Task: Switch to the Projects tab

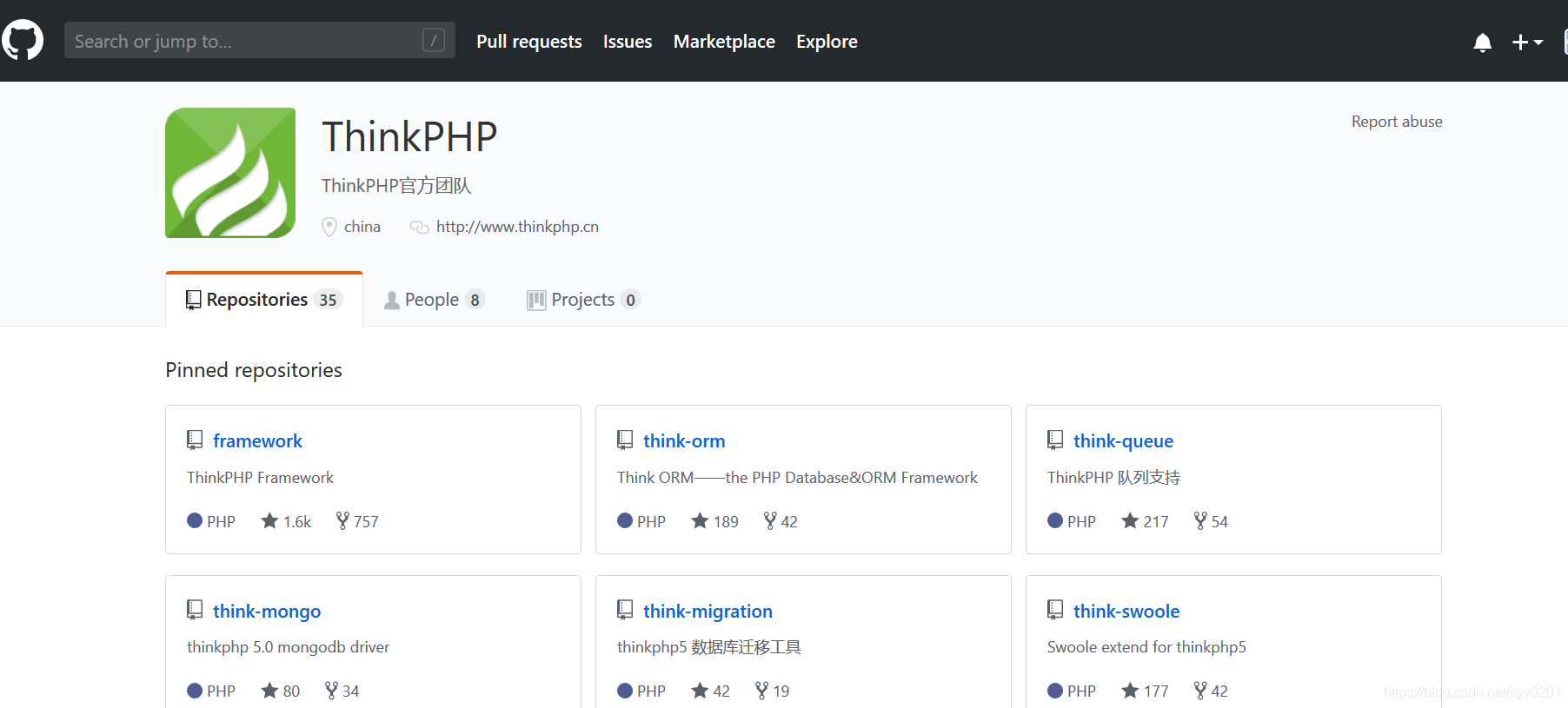Action: (x=583, y=300)
